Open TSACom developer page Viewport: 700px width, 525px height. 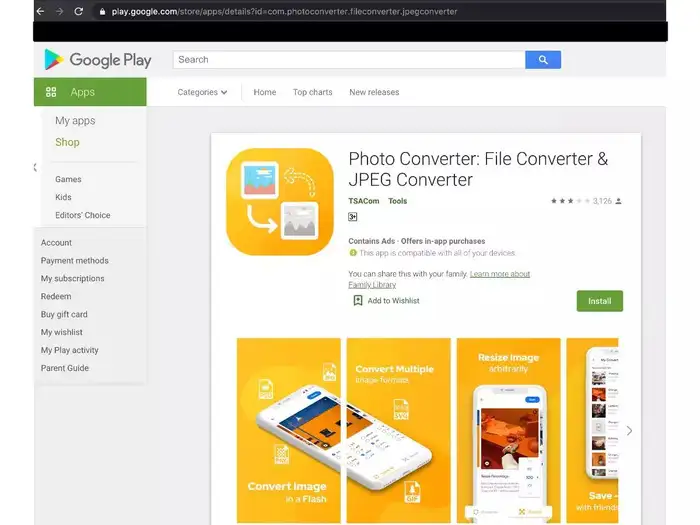coord(363,201)
